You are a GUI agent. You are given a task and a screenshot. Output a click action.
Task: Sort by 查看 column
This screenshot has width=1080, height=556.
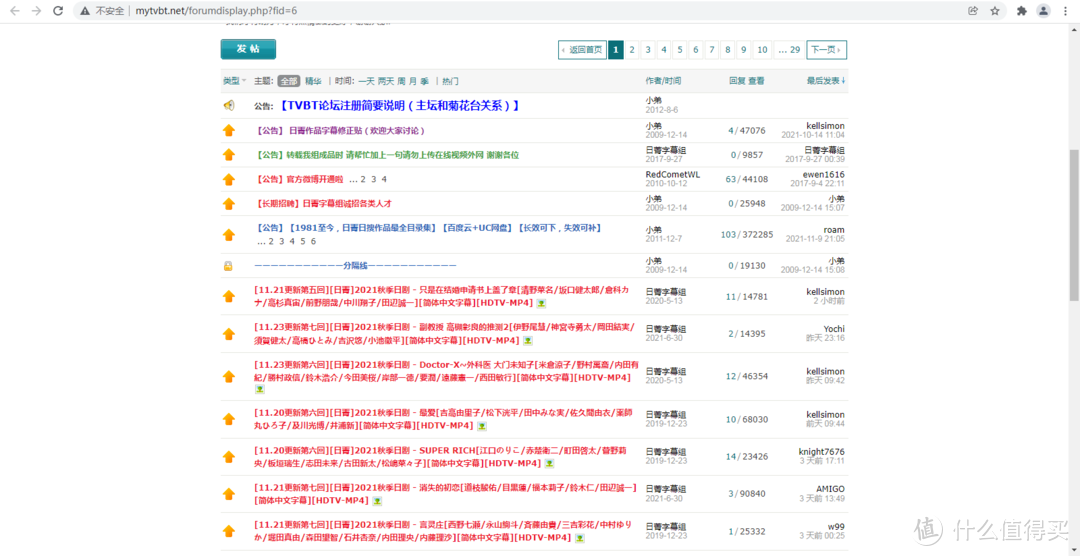click(x=756, y=81)
